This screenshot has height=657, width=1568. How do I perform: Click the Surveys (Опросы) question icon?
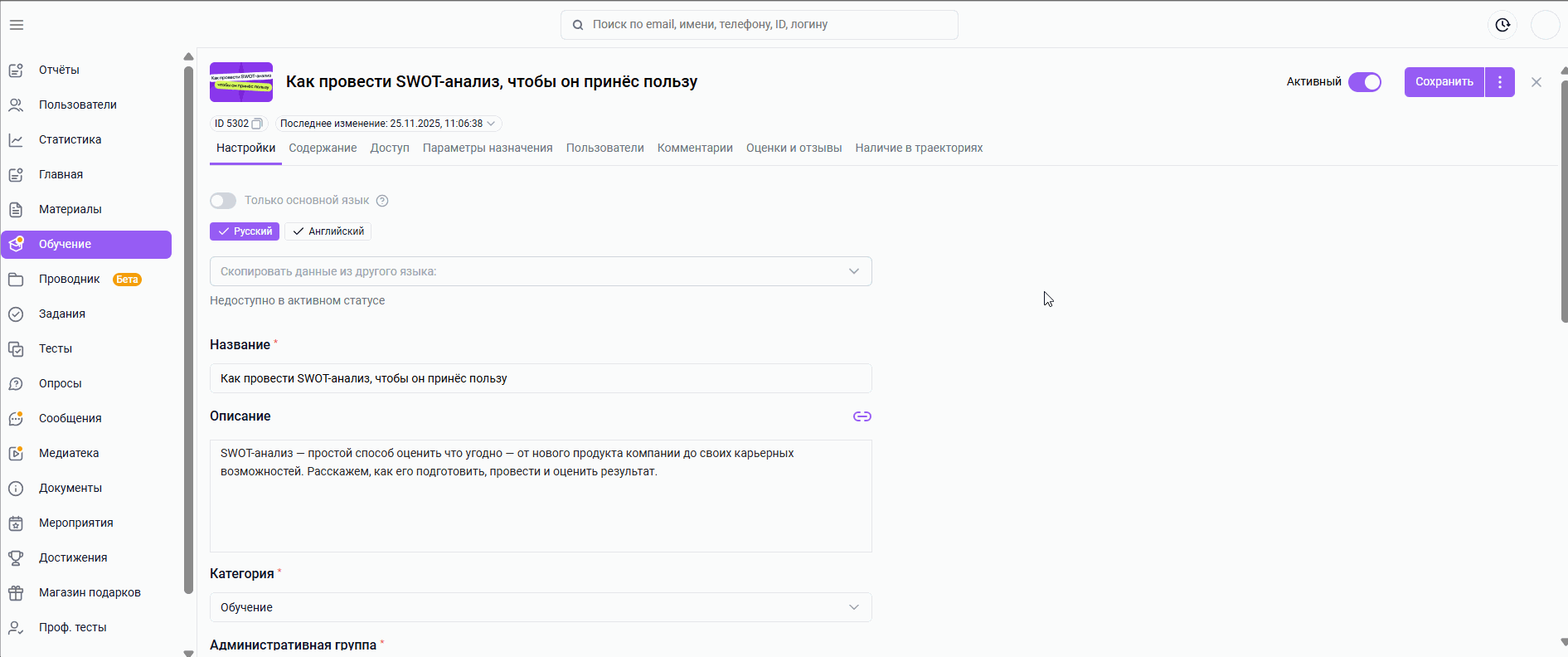point(16,384)
